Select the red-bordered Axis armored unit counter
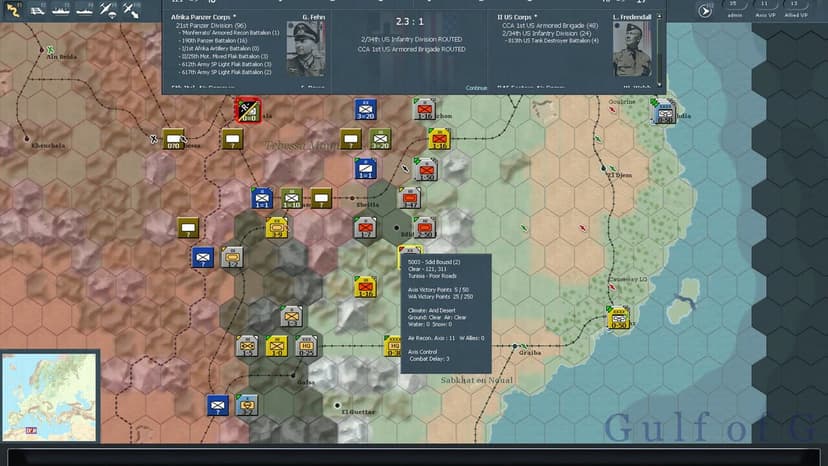 [248, 110]
